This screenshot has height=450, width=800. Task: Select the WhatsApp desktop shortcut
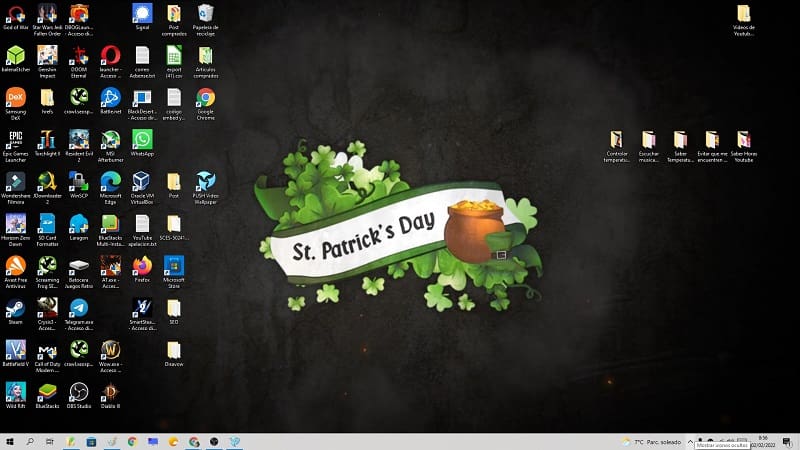point(142,144)
